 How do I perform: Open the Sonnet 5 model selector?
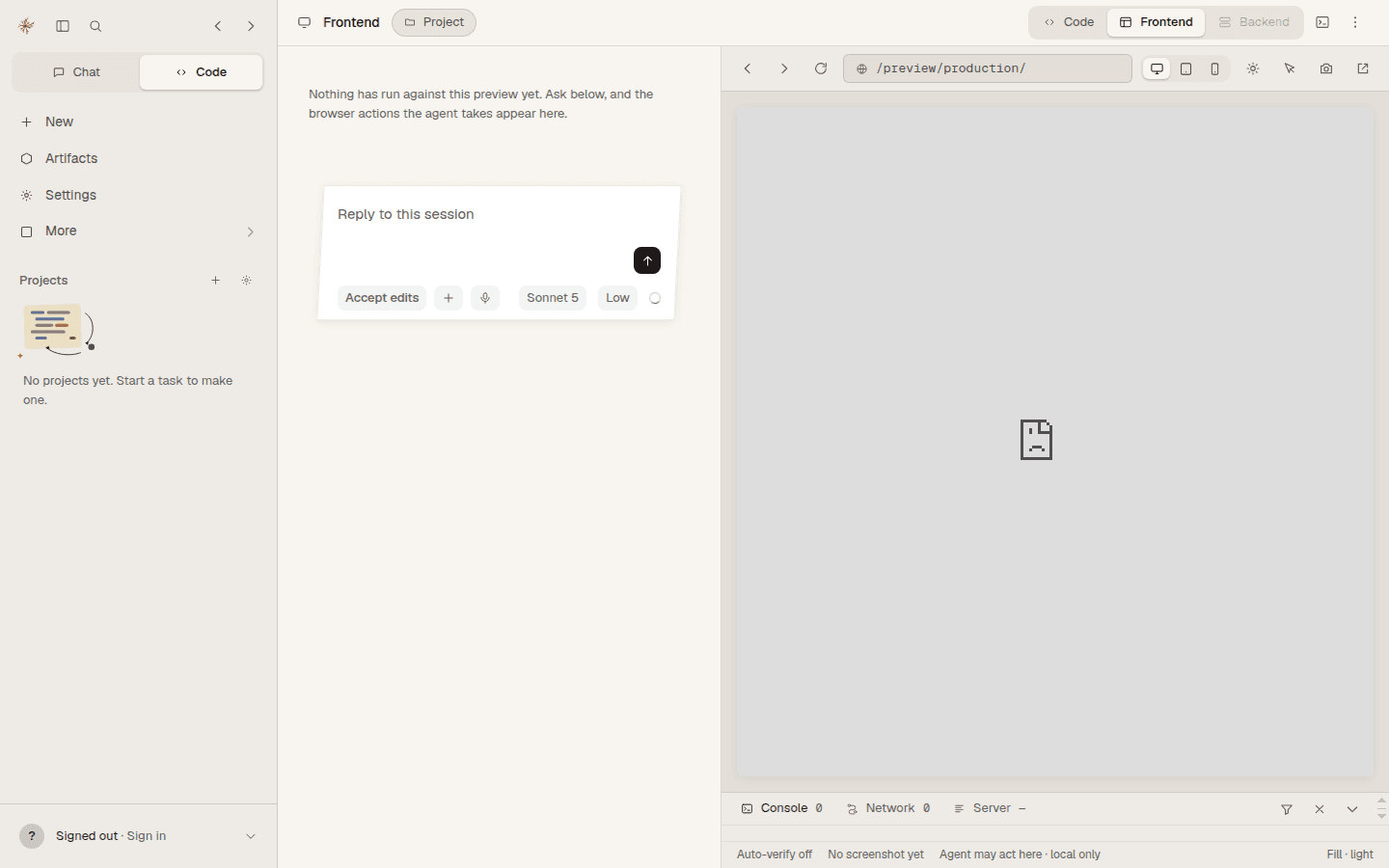click(553, 298)
